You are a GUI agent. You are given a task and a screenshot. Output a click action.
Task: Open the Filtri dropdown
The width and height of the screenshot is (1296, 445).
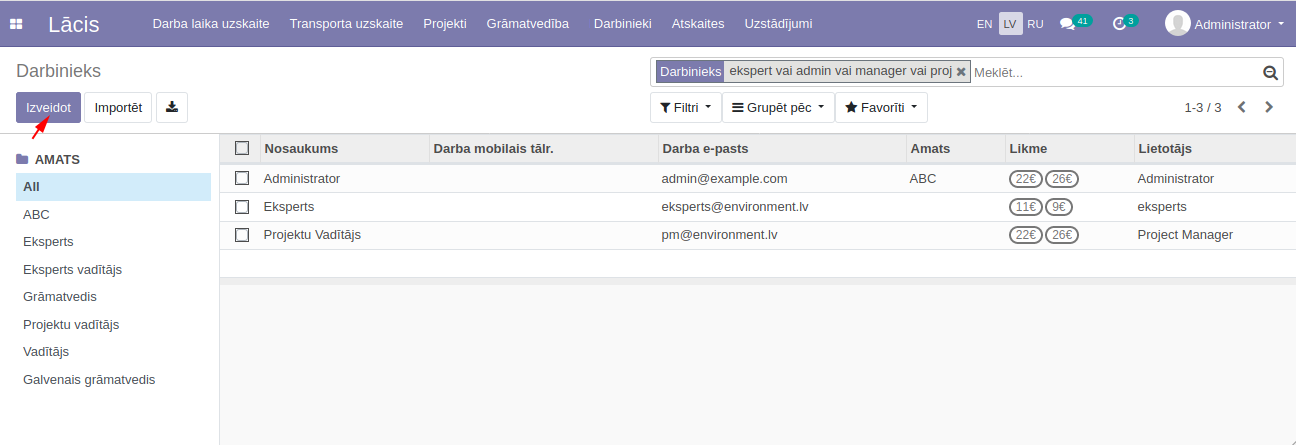pyautogui.click(x=685, y=107)
